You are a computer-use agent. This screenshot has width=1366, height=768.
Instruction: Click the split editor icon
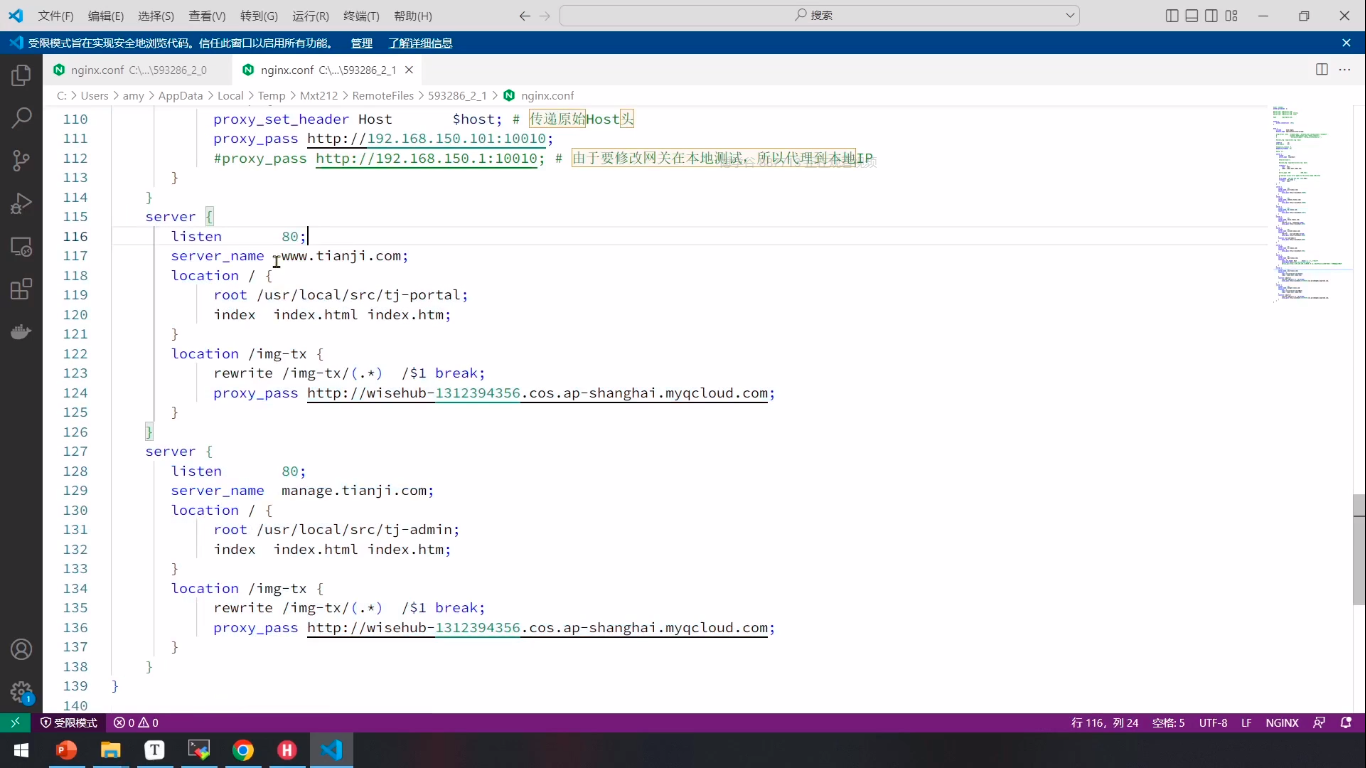[x=1322, y=70]
